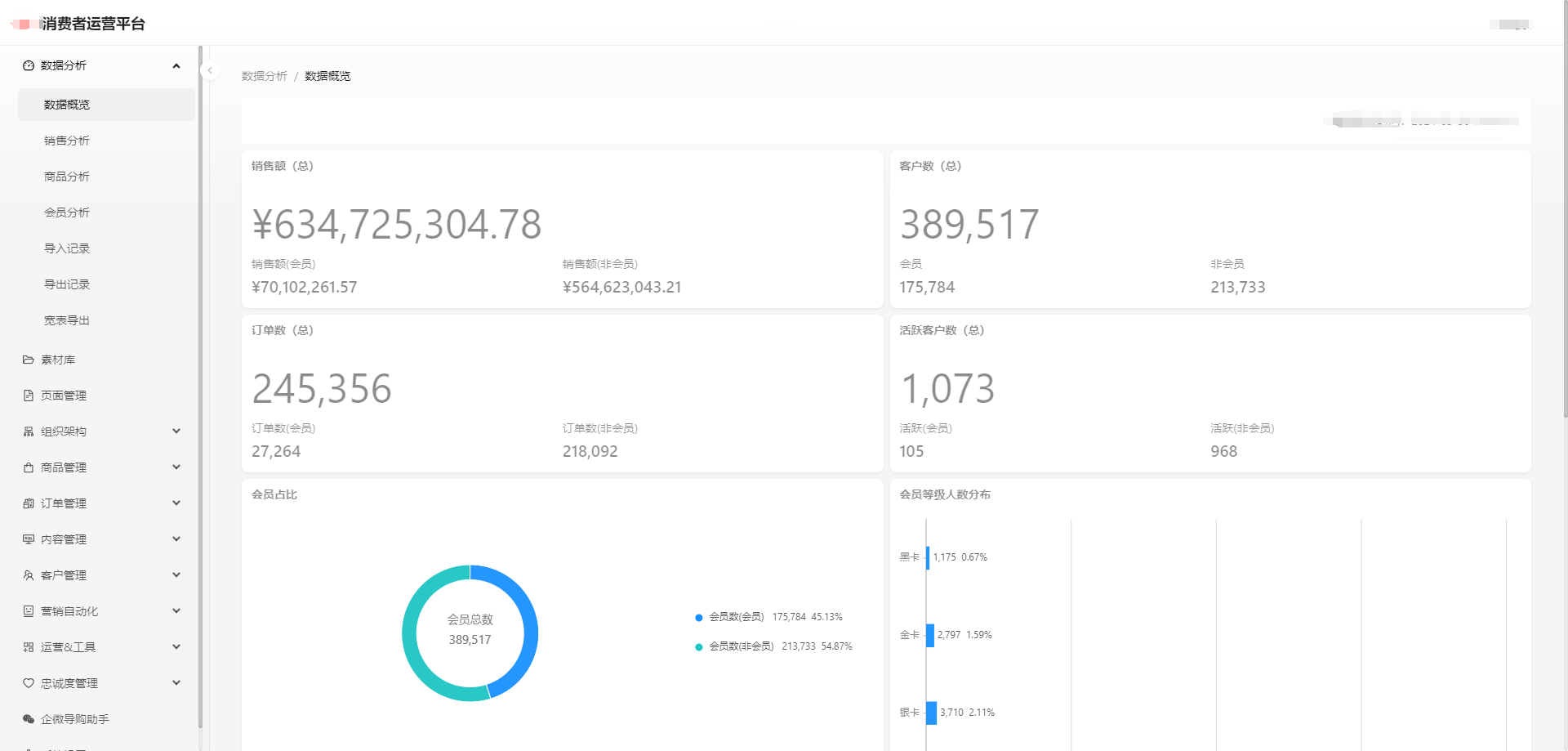Click active member value 105
The height and width of the screenshot is (751, 1568).
tap(911, 452)
